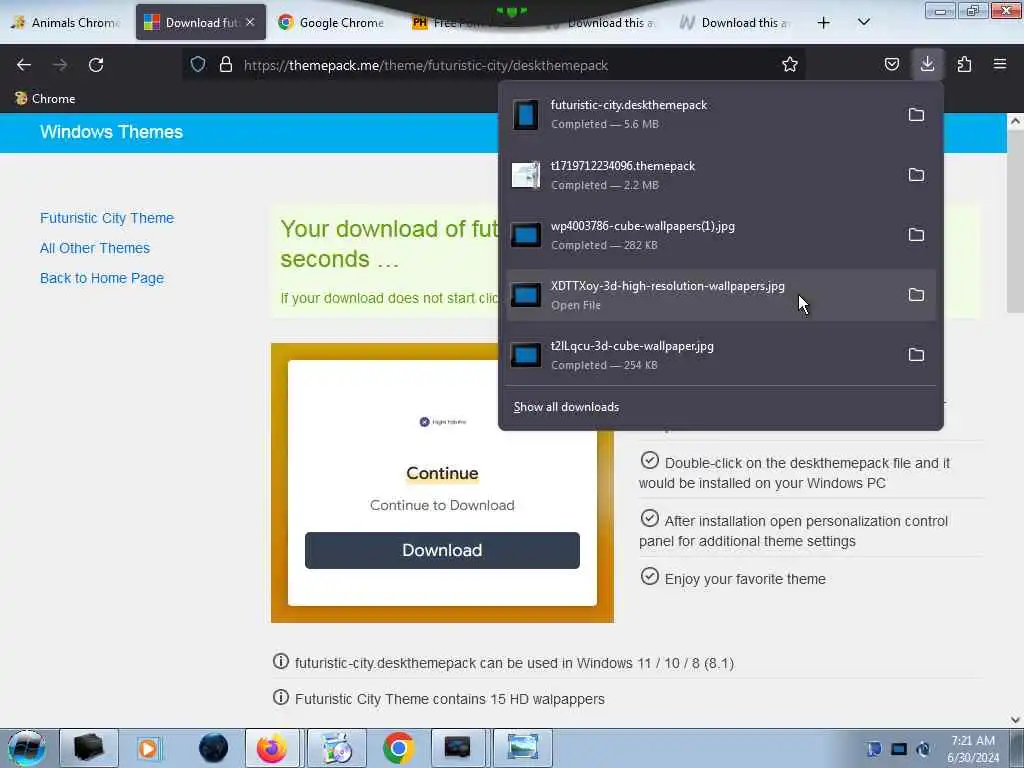Open the landscape picture taskbar application
1024x768 pixels.
522,748
